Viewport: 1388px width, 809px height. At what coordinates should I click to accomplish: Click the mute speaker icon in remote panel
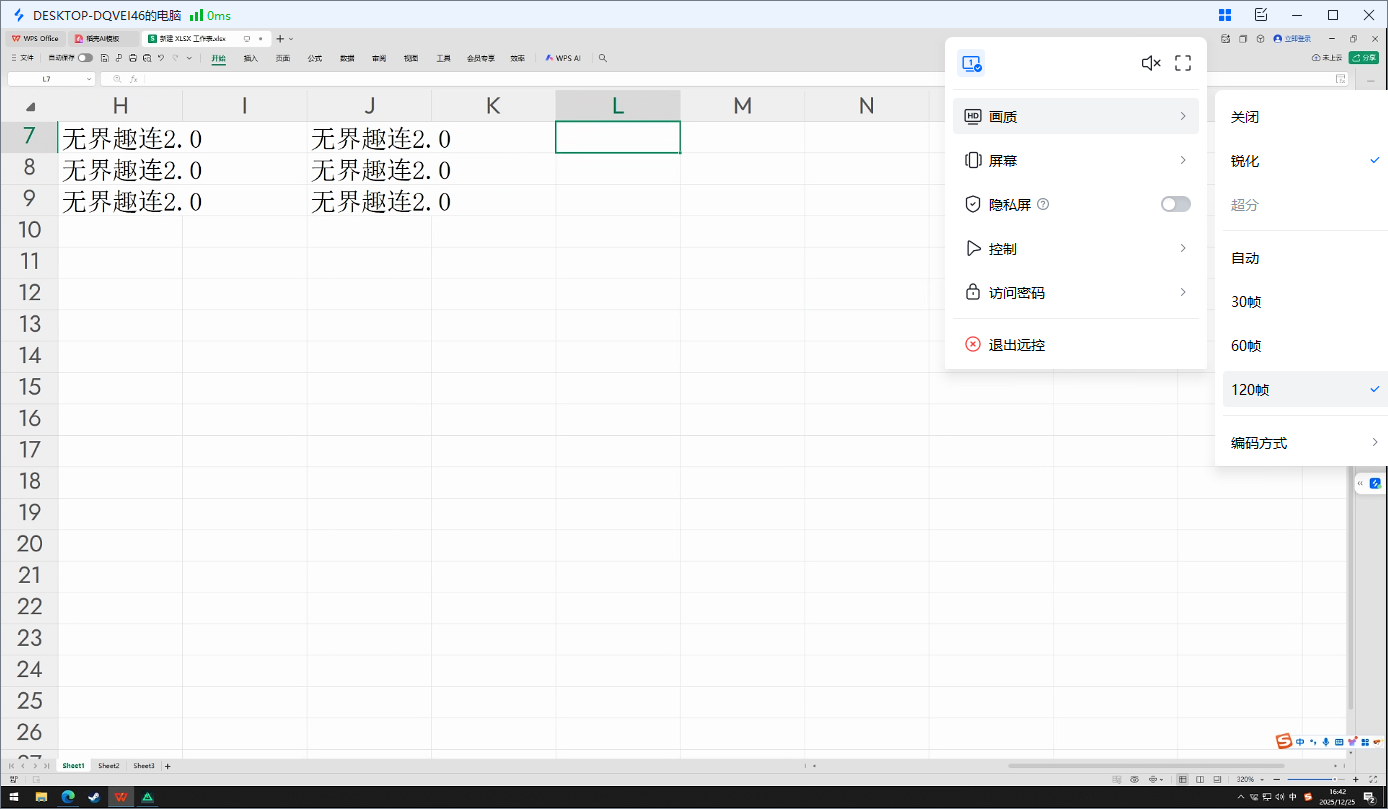coord(1150,64)
